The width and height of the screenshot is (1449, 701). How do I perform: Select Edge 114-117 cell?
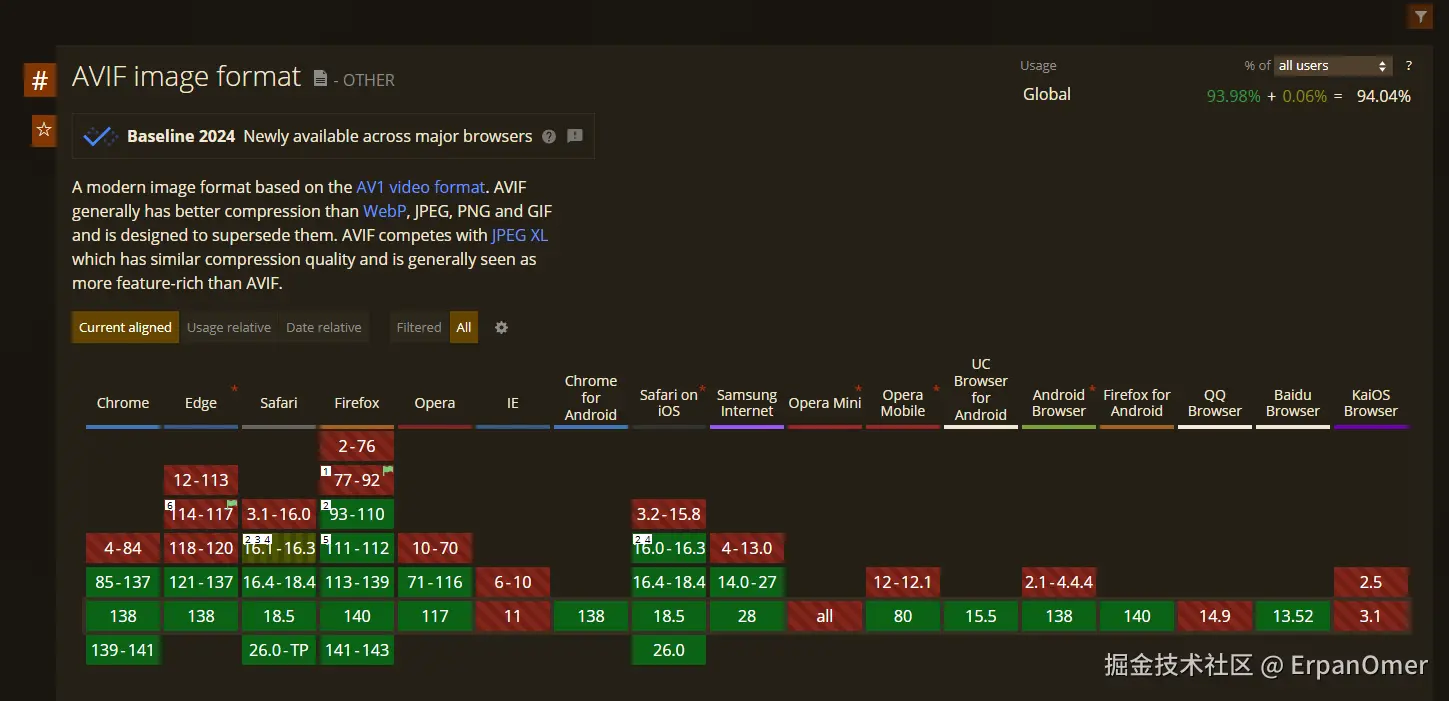pos(201,514)
